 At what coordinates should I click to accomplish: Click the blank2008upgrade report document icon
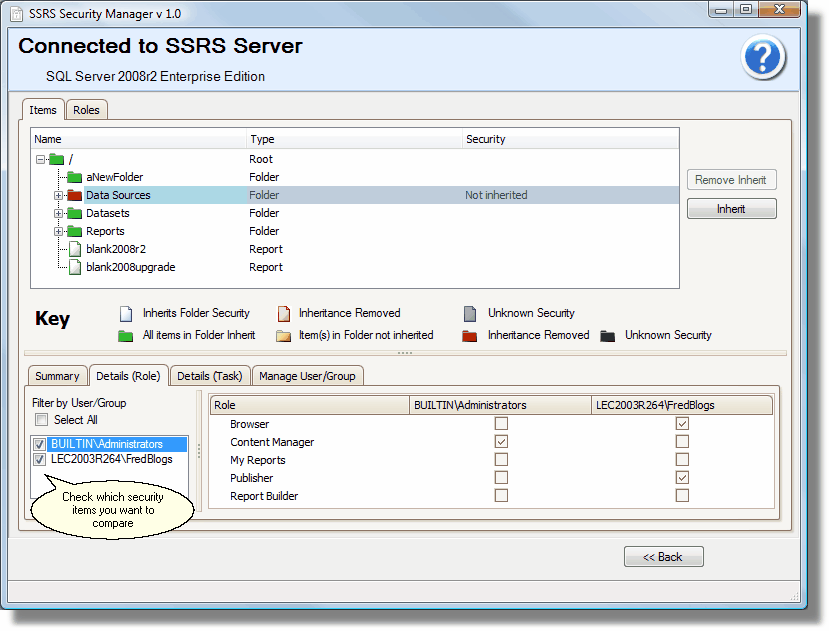point(76,267)
